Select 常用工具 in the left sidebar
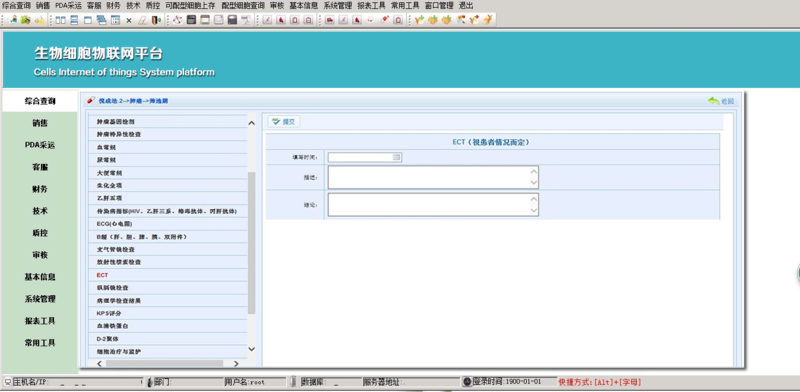Viewport: 800px width, 392px height. 40,342
